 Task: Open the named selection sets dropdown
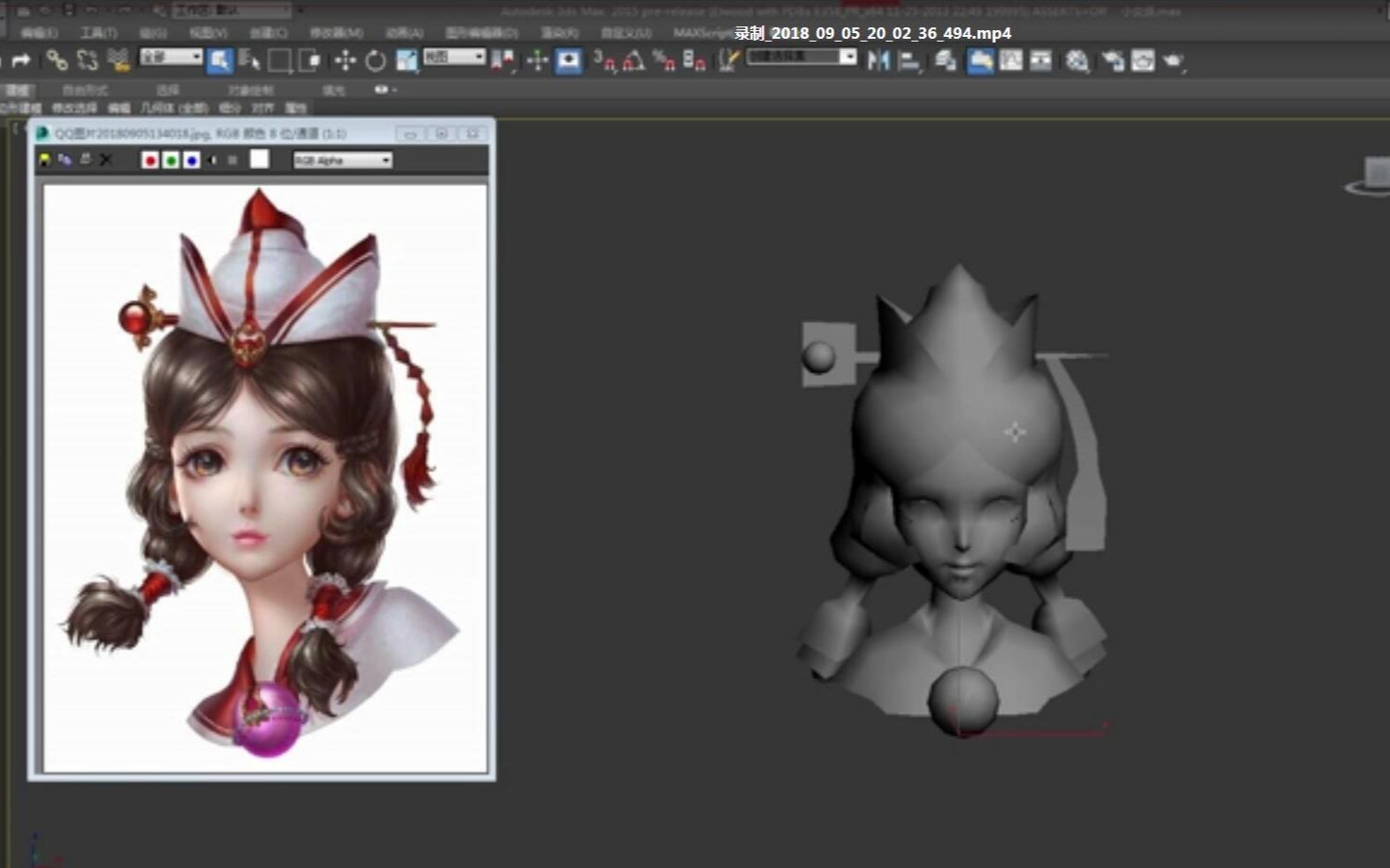tap(801, 58)
